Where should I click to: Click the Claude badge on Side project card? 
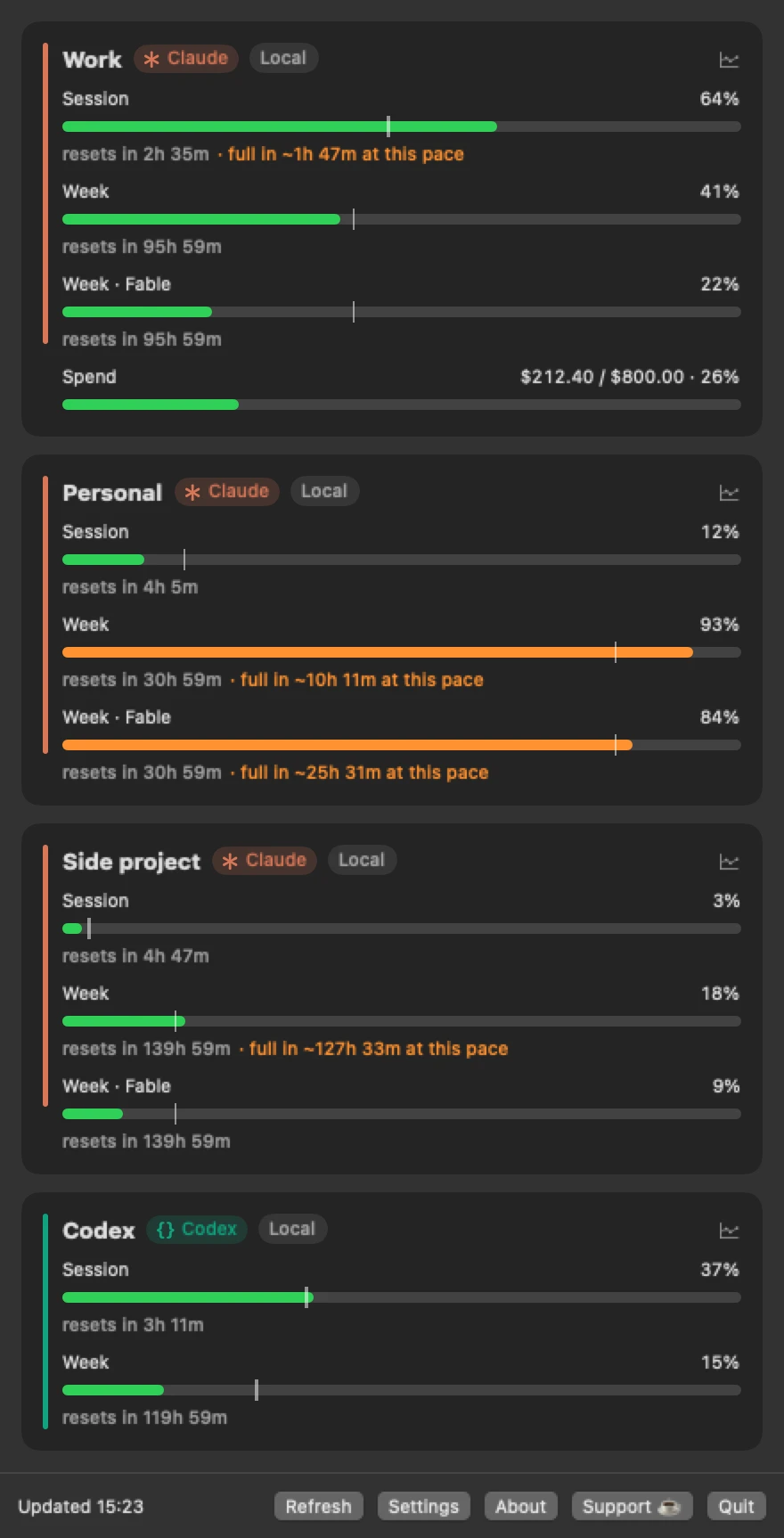pos(265,860)
